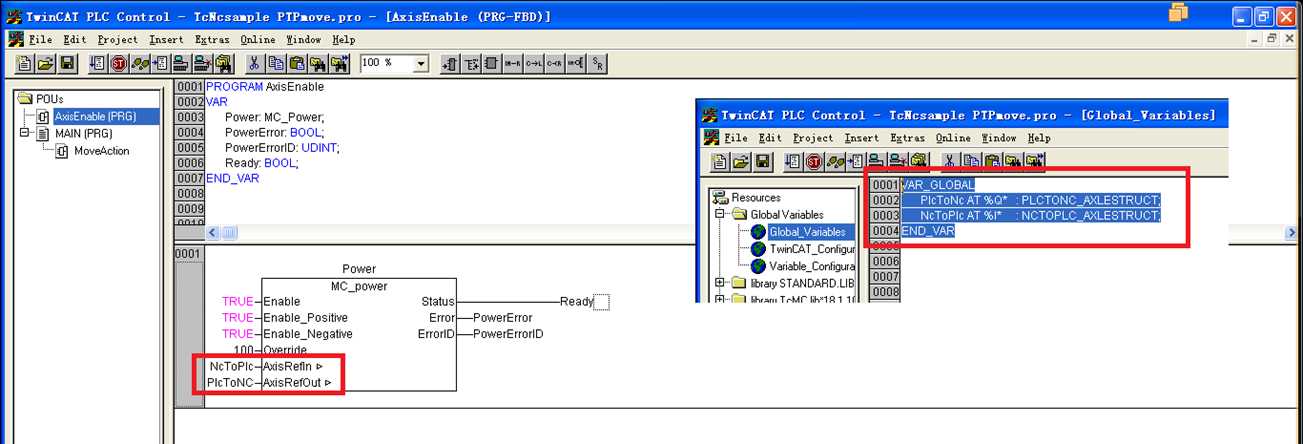Image resolution: width=1303 pixels, height=444 pixels.
Task: Click the declaration pane's right scroll arrow
Action: click(1292, 233)
